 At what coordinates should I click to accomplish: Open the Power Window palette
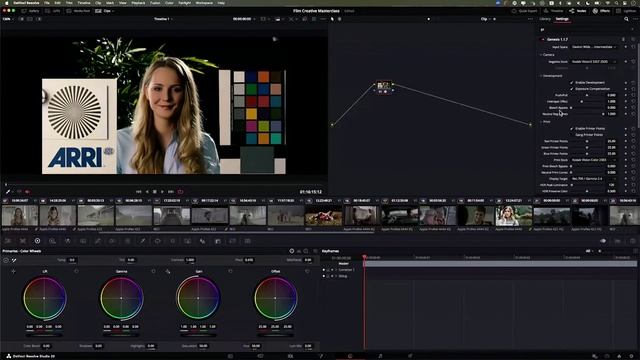[158, 241]
